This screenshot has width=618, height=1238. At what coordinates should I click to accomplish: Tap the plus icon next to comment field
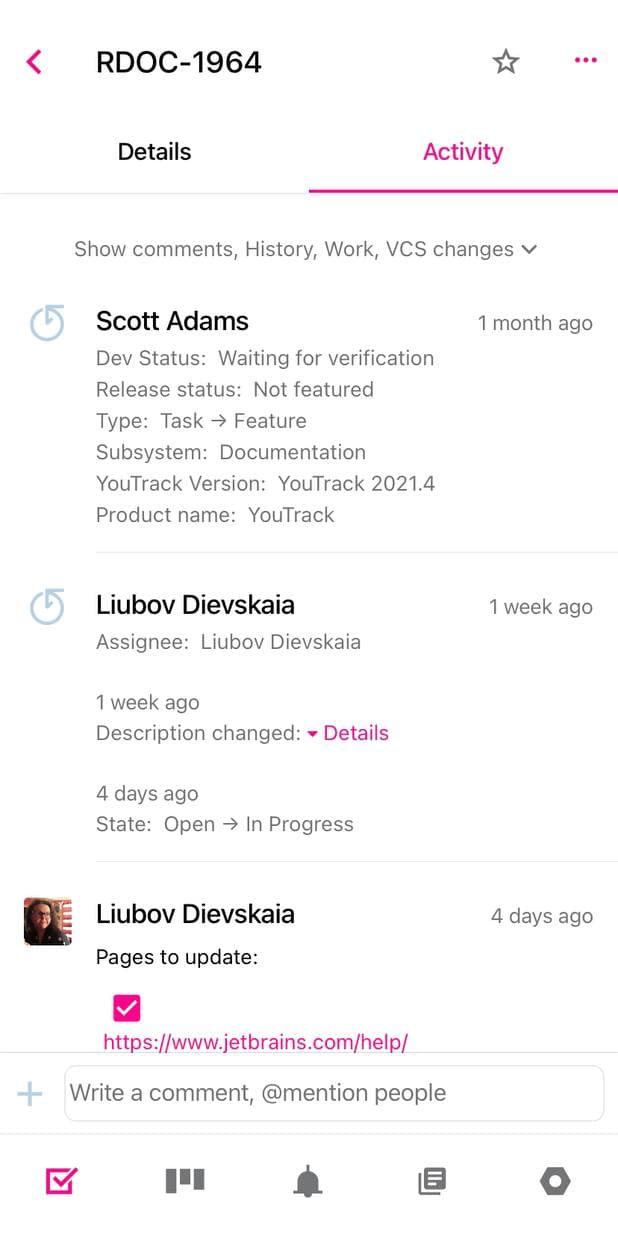coord(30,1093)
